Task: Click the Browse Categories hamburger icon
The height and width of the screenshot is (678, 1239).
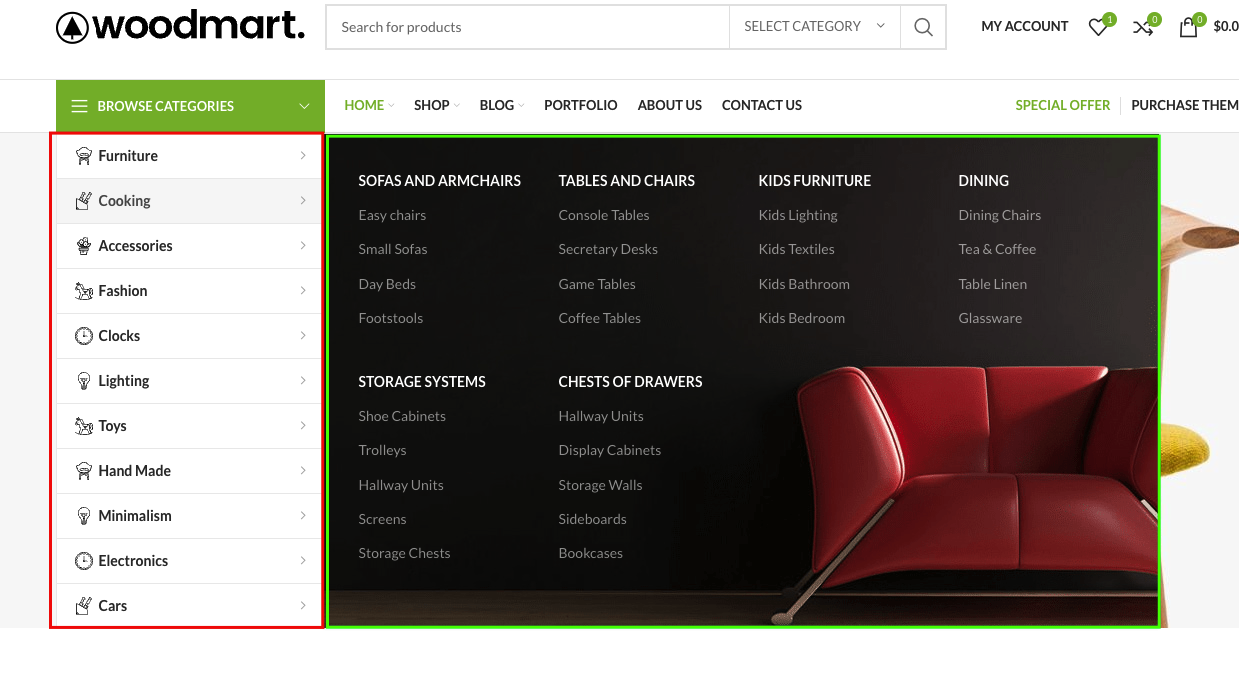Action: [x=79, y=106]
